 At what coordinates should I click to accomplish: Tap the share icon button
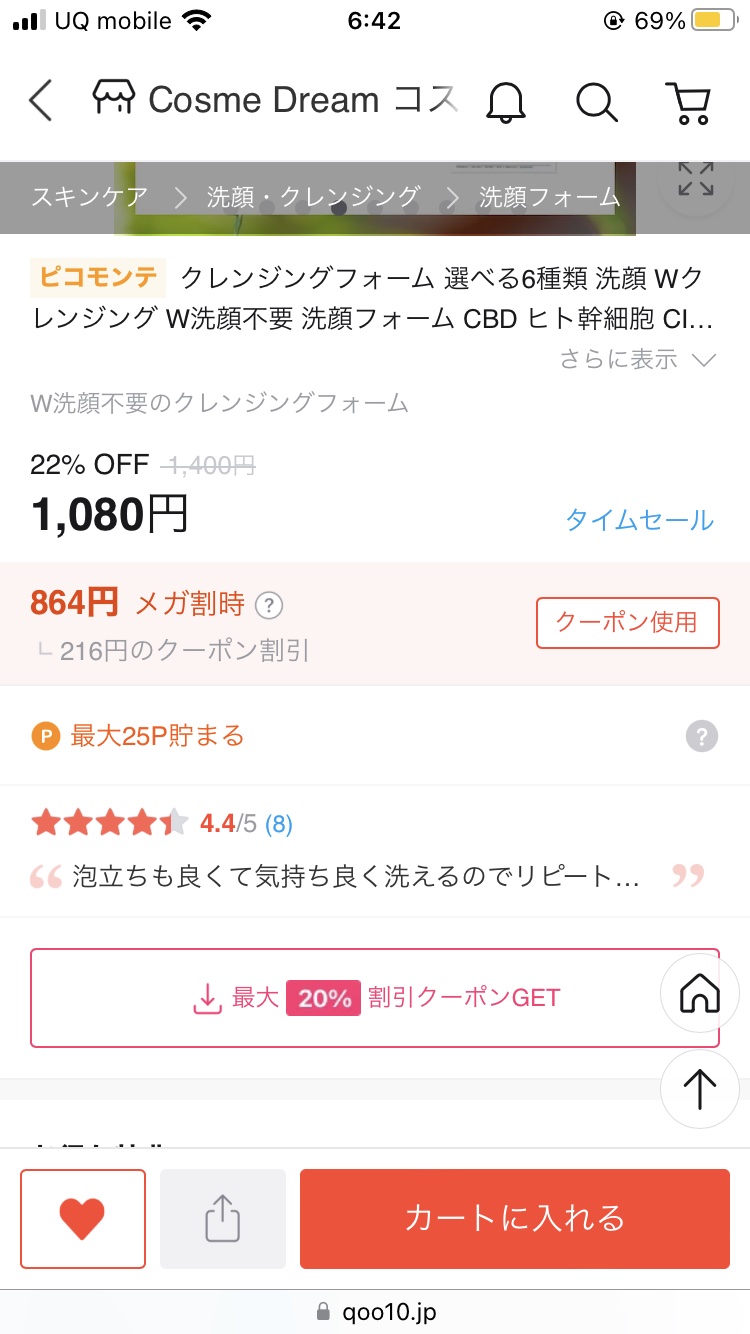223,1219
